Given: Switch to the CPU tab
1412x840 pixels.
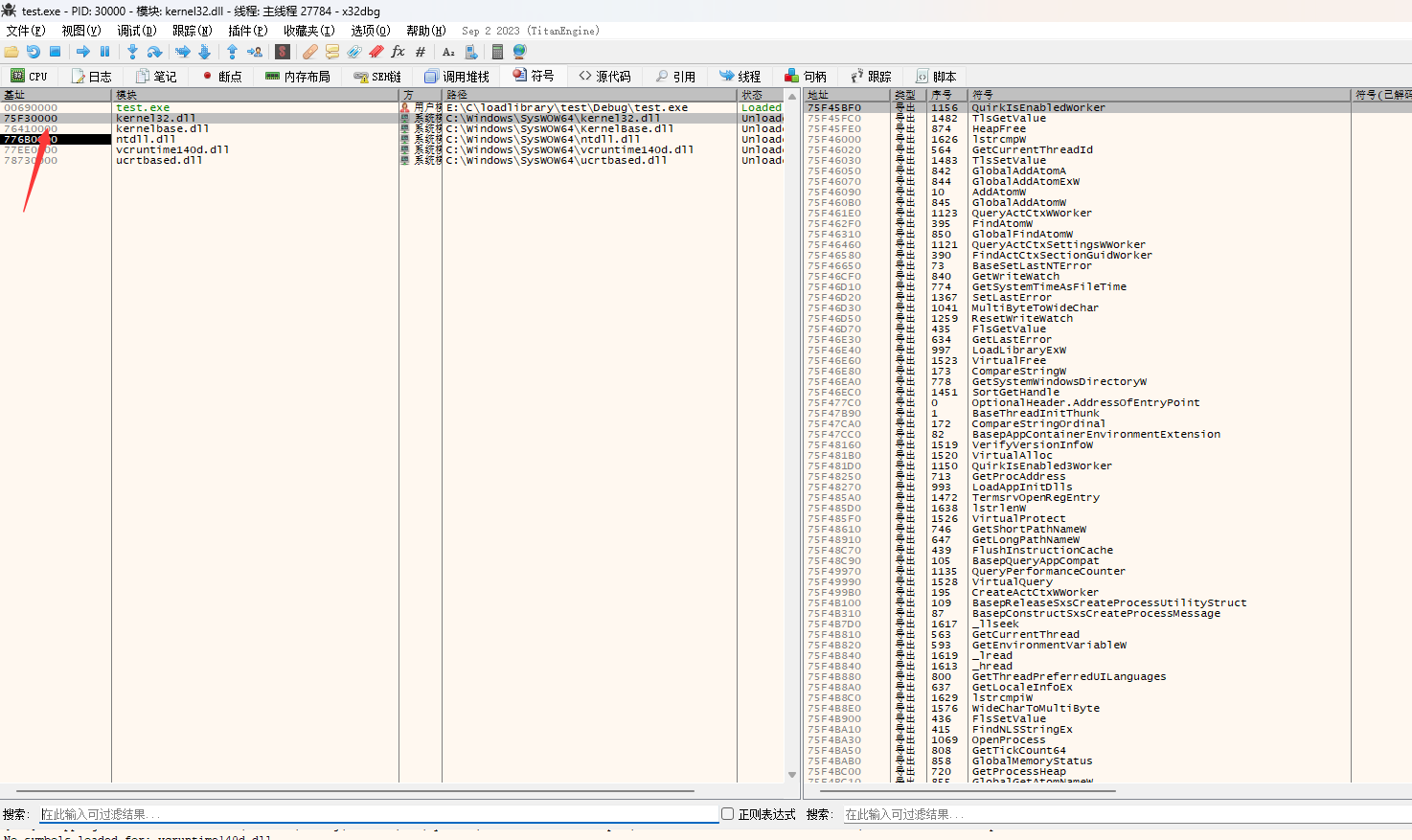Looking at the screenshot, I should coord(29,77).
